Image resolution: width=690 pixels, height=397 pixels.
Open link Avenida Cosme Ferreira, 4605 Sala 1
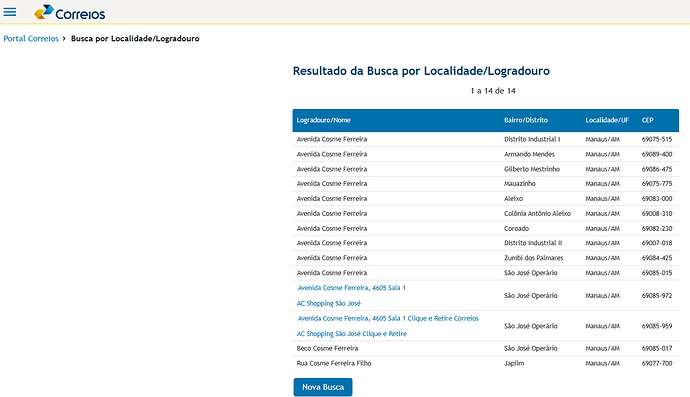[x=352, y=288]
